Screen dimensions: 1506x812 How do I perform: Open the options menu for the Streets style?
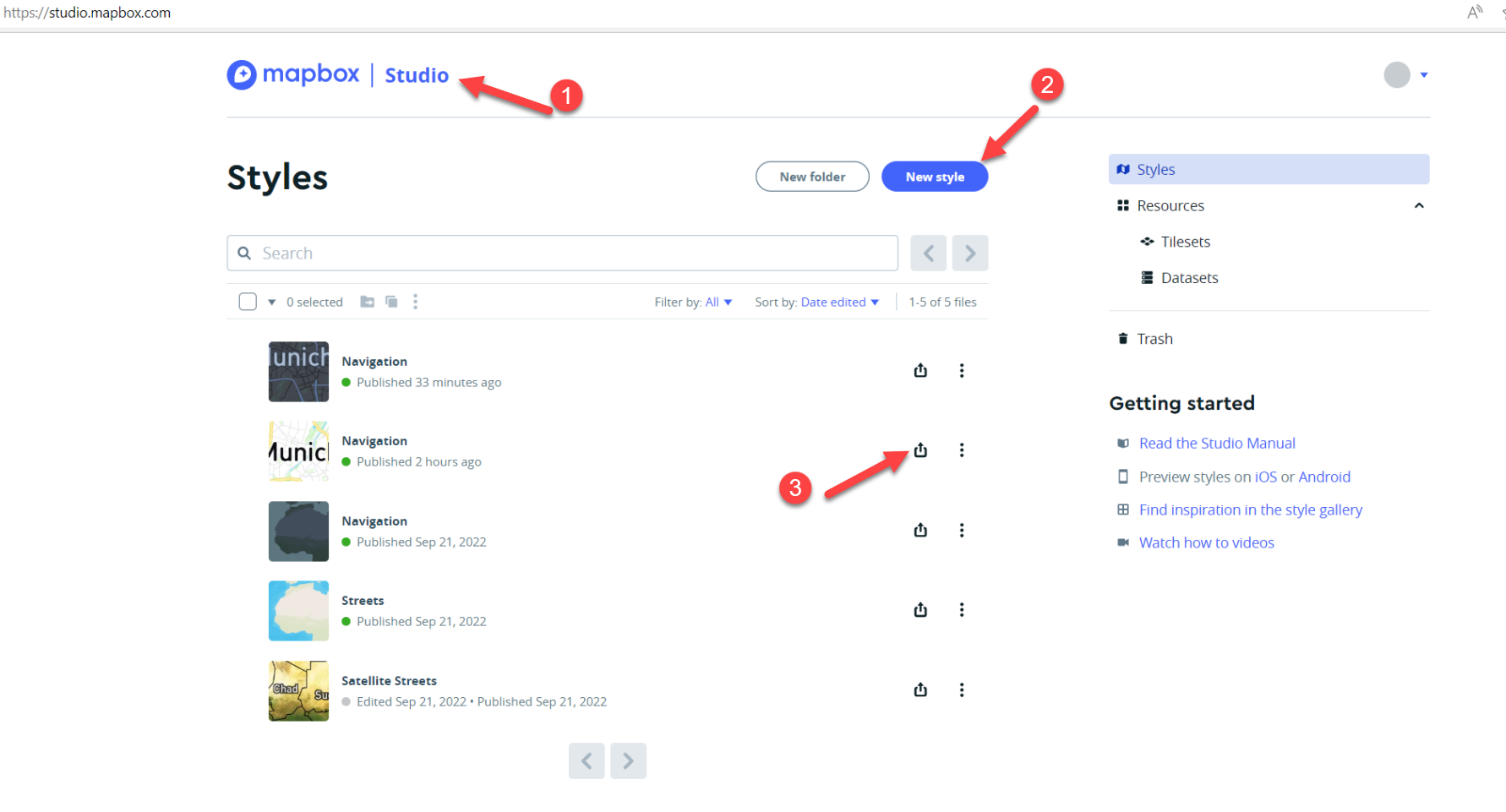point(962,609)
